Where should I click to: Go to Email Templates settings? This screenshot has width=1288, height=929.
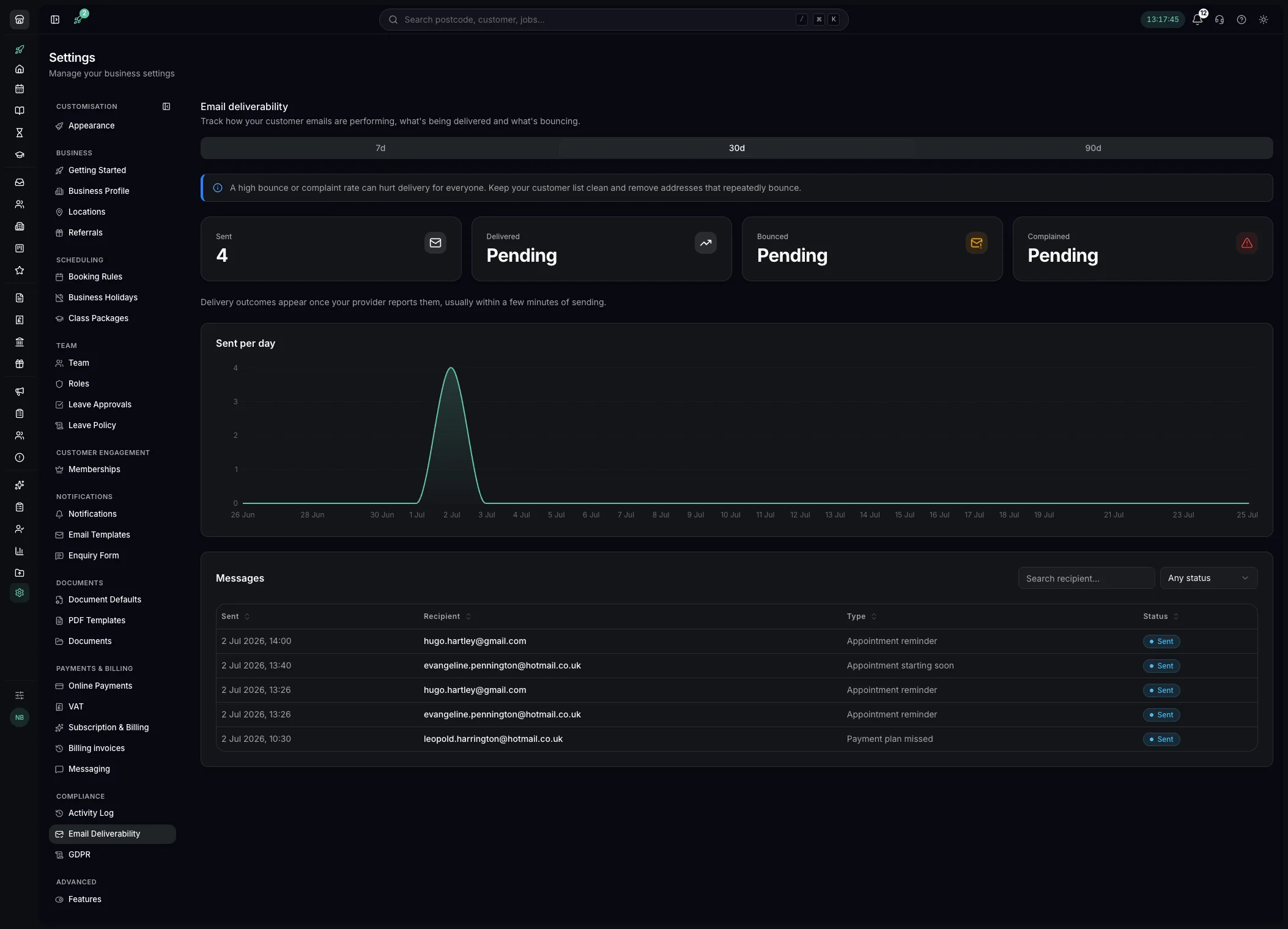tap(113, 535)
